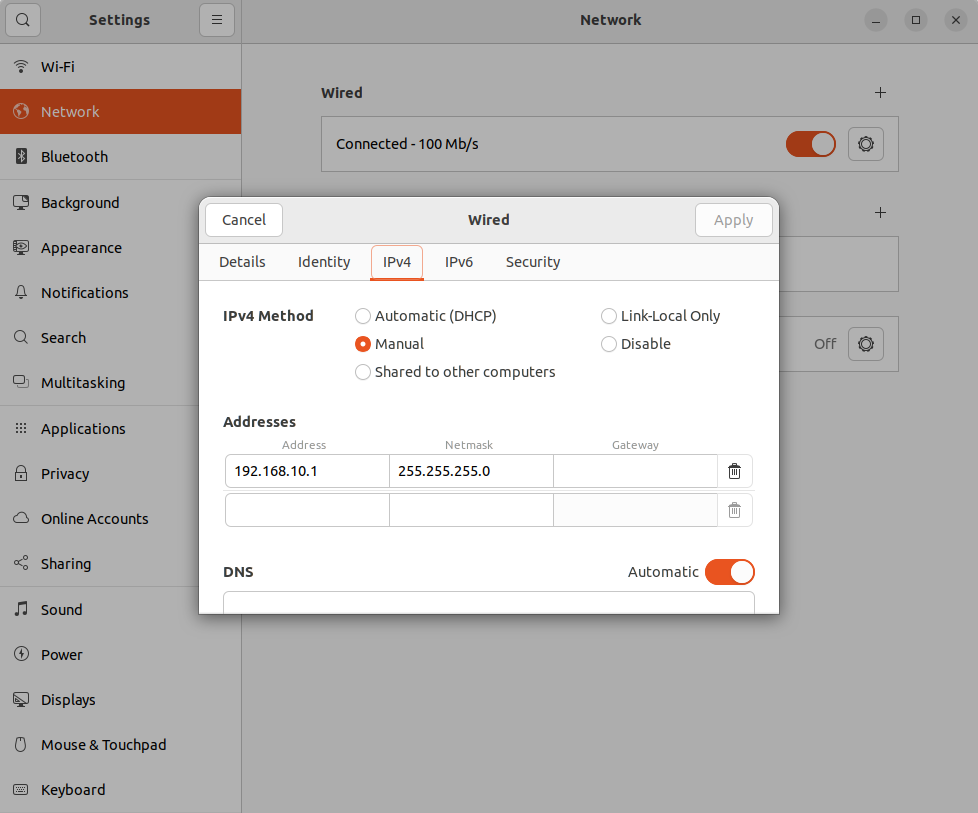Add a new wired connection with plus
This screenshot has width=978, height=813.
[880, 93]
